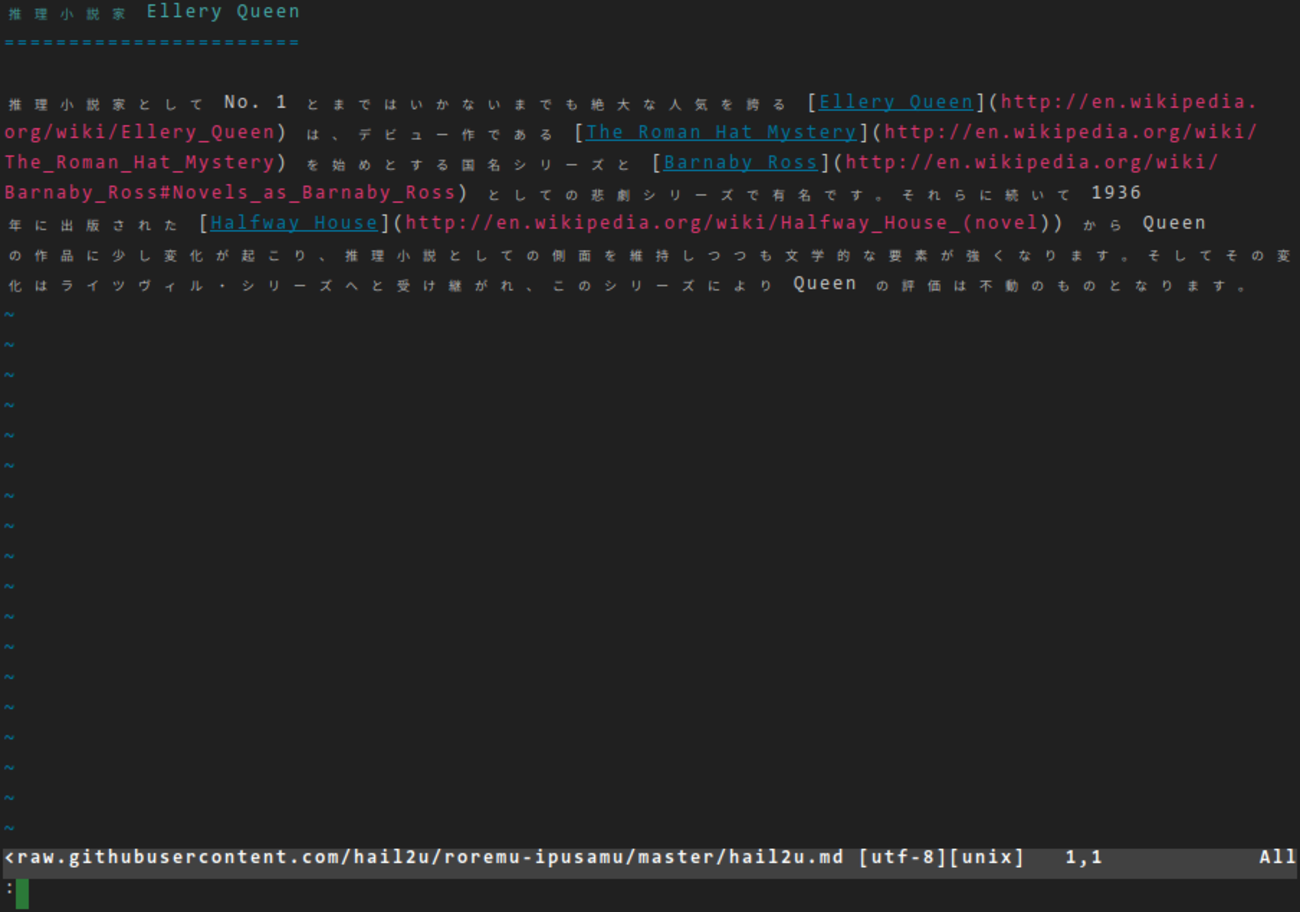Click the 'Ellery Queen' heading on the first line
Image resolution: width=1300 pixels, height=912 pixels.
click(223, 12)
